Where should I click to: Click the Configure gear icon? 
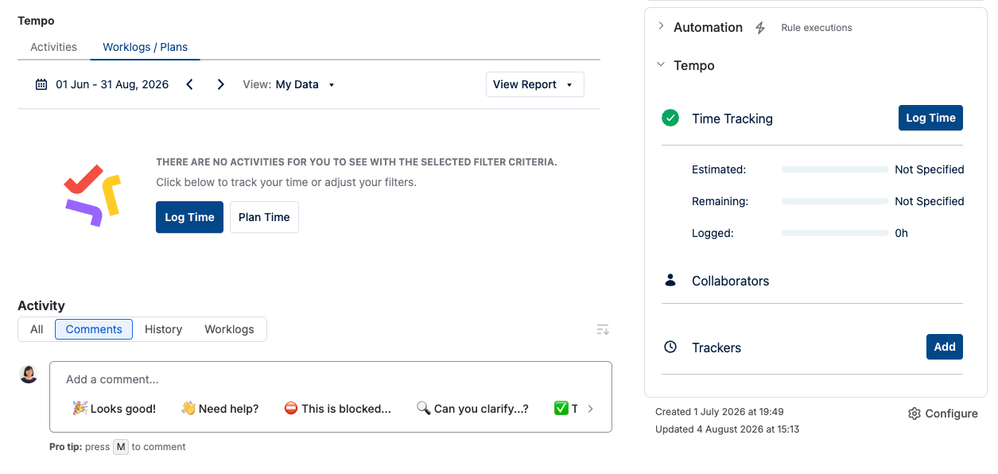[x=915, y=414]
